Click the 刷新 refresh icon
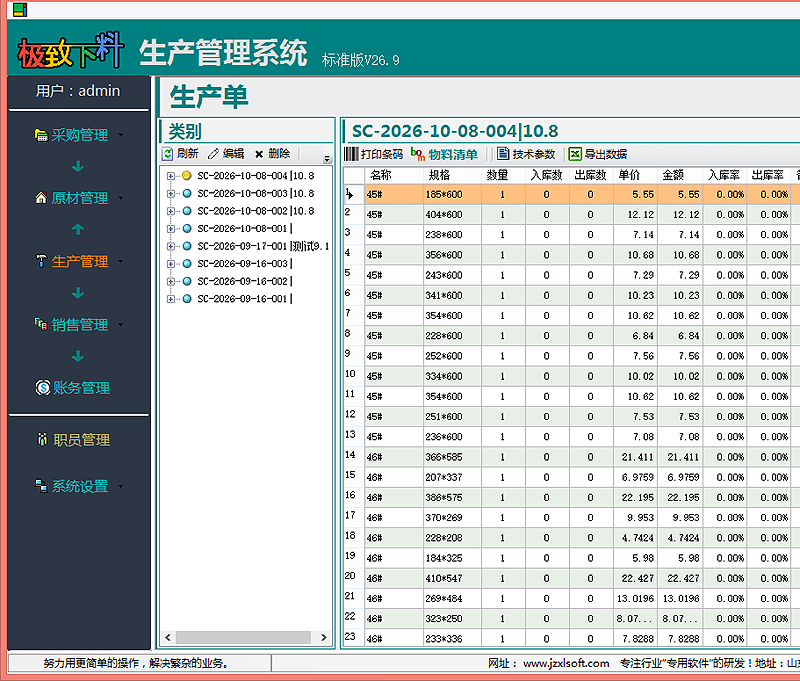 point(167,154)
